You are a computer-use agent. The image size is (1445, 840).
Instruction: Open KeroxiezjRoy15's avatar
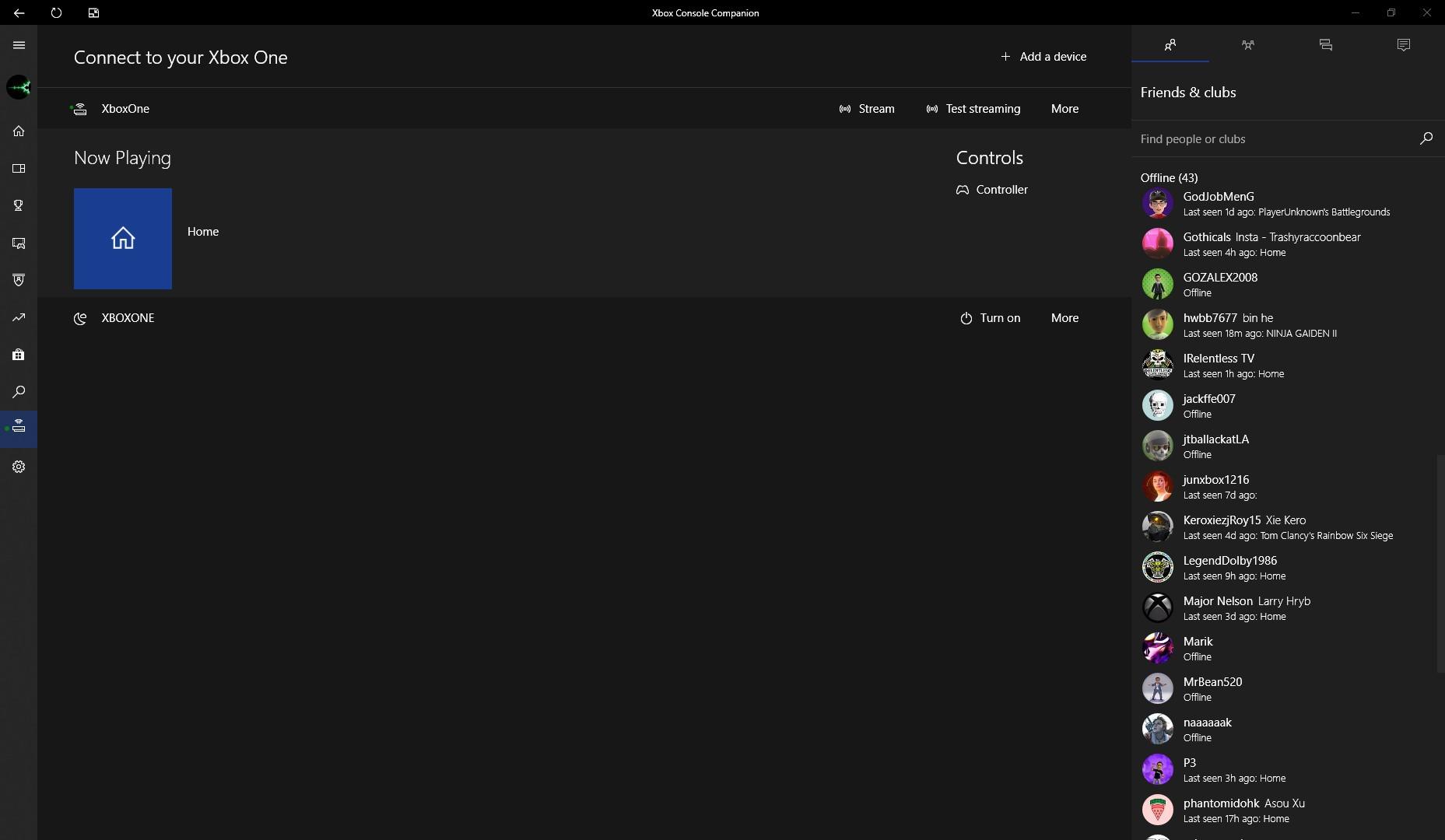pyautogui.click(x=1157, y=527)
